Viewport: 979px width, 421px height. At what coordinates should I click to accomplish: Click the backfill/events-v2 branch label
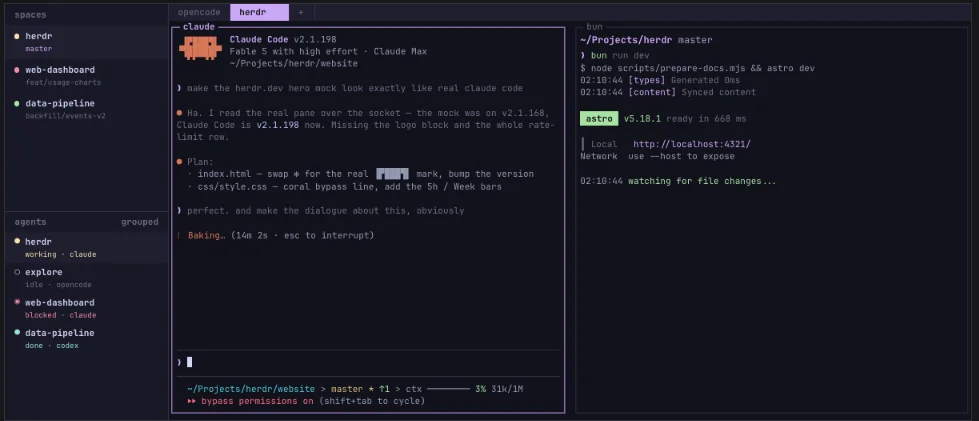click(x=66, y=116)
